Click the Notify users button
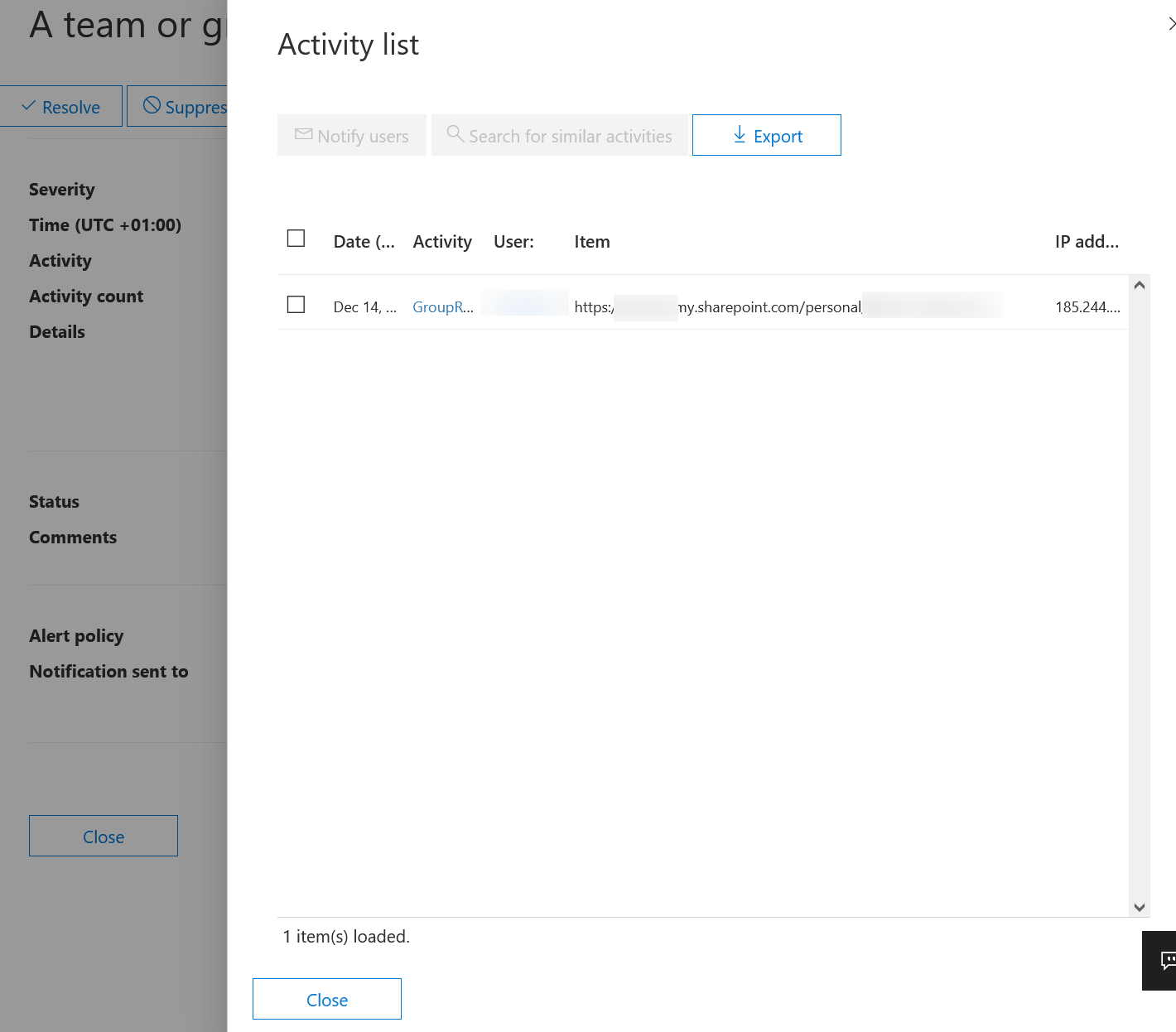 [x=352, y=135]
